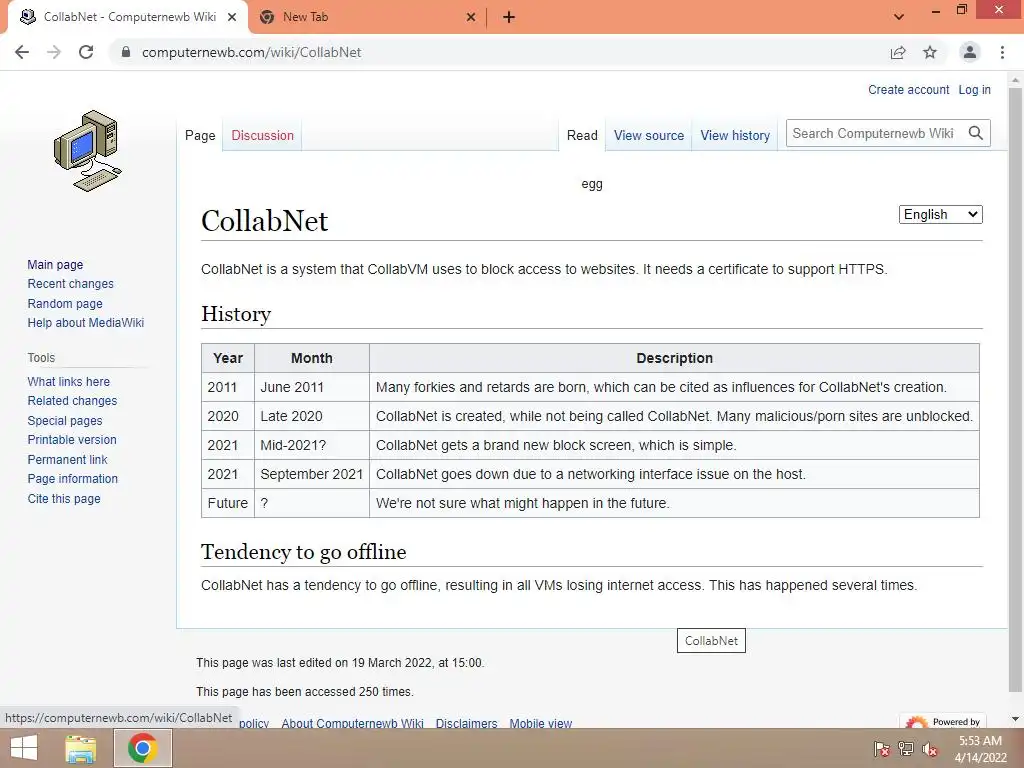This screenshot has height=768, width=1024.
Task: Open File Explorer from taskbar
Action: 81,748
